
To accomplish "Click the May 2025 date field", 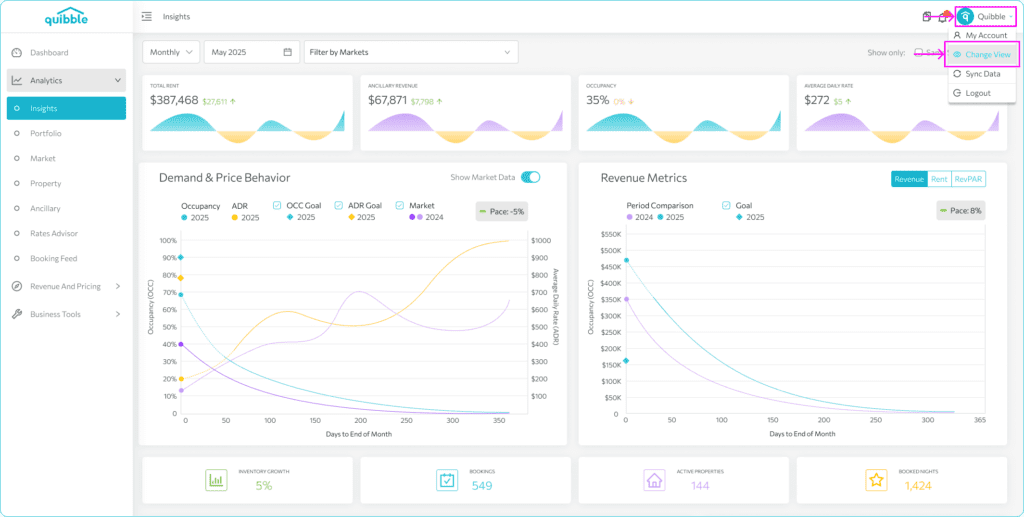I will coord(252,52).
